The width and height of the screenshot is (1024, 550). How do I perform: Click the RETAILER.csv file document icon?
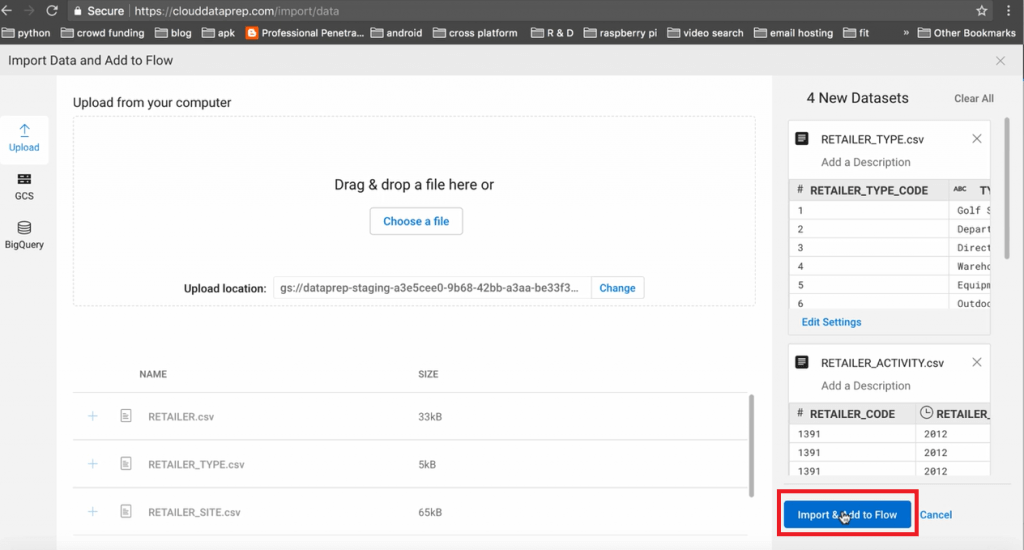pyautogui.click(x=126, y=416)
